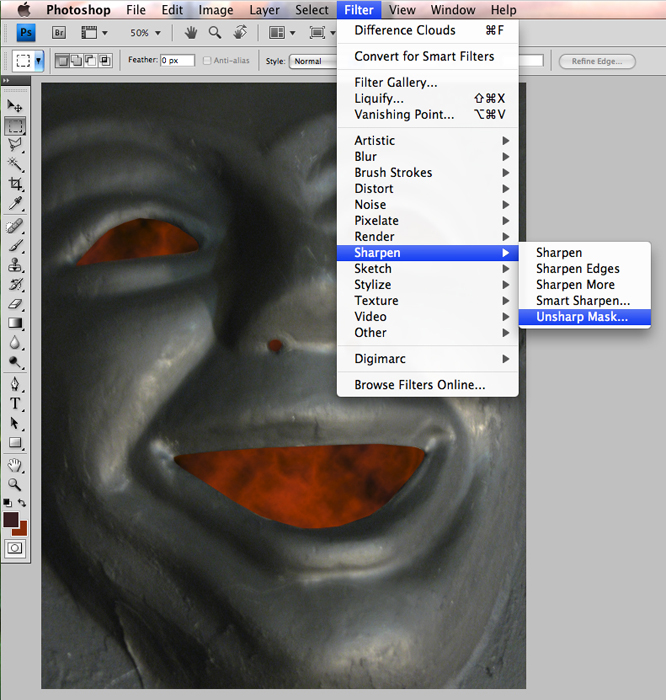
Task: Choose Intersect with selection mode
Action: point(105,61)
